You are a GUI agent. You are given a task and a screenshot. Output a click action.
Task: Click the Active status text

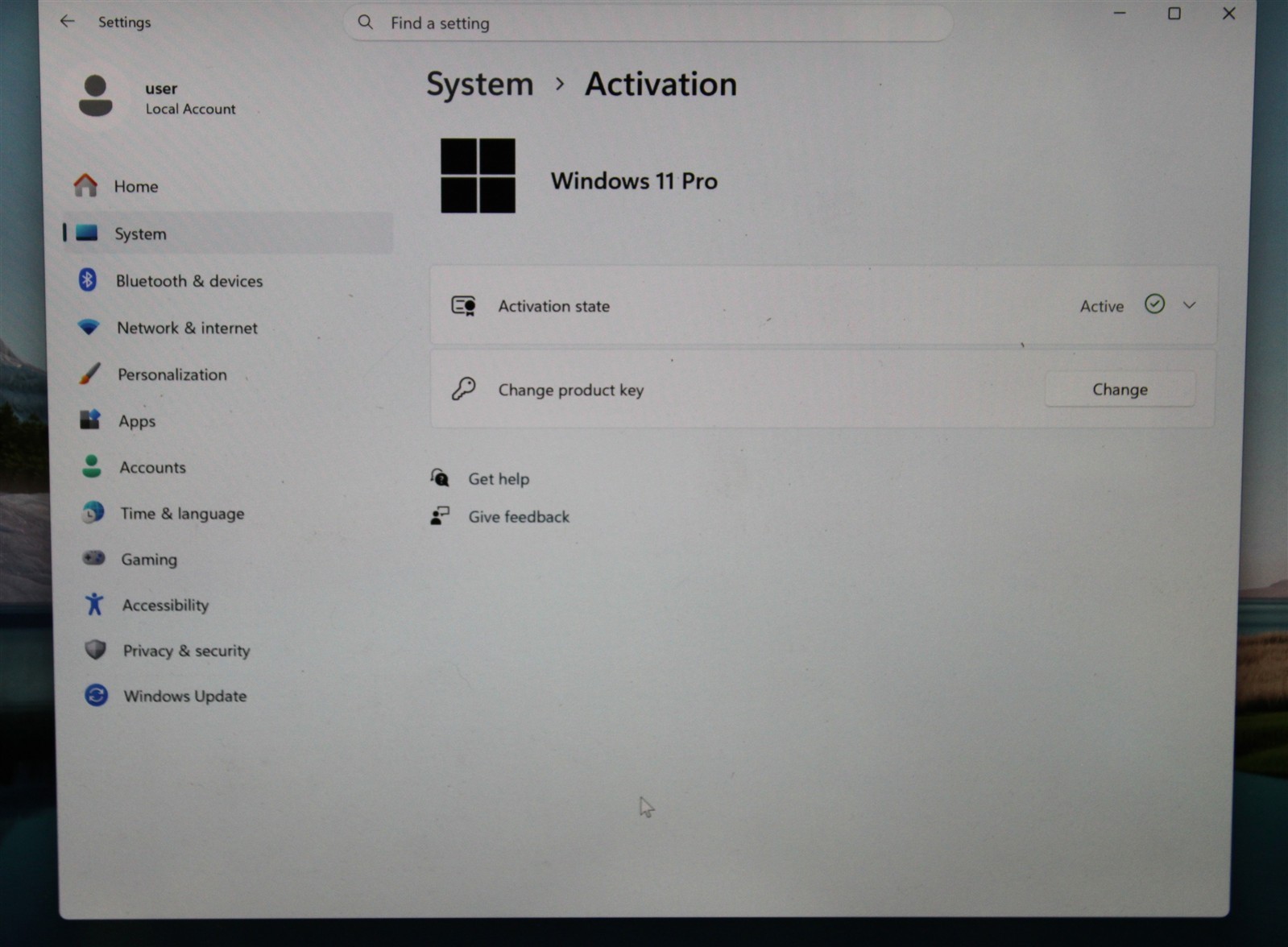(1102, 306)
